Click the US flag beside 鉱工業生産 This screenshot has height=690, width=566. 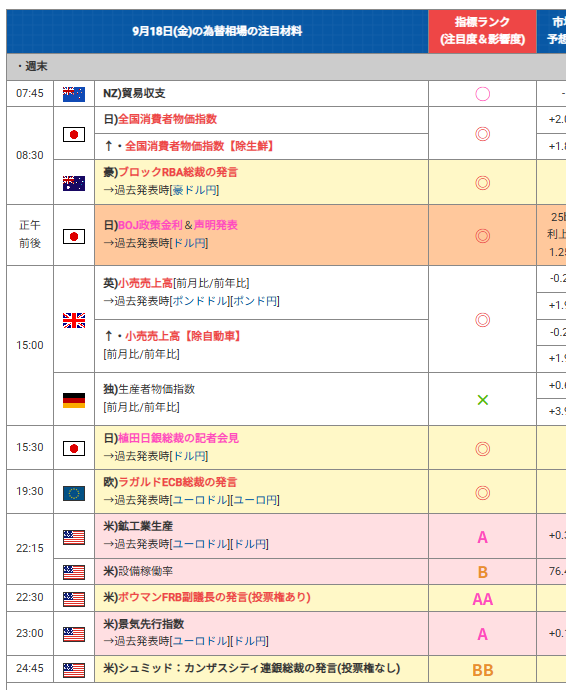point(74,537)
